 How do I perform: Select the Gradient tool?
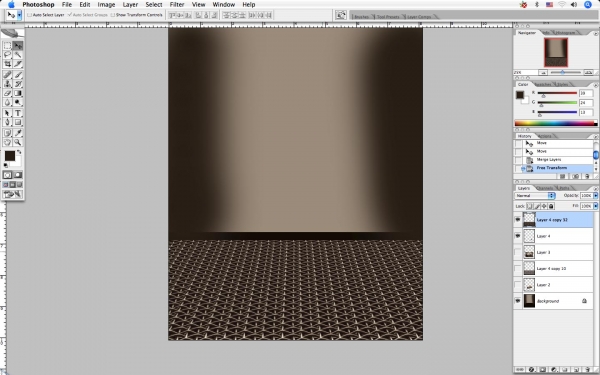click(18, 93)
